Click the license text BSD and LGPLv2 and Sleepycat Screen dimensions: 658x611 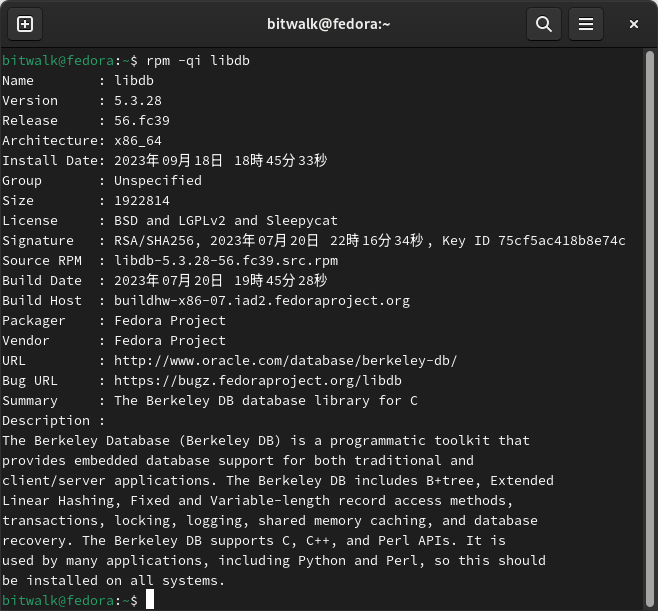tap(226, 221)
